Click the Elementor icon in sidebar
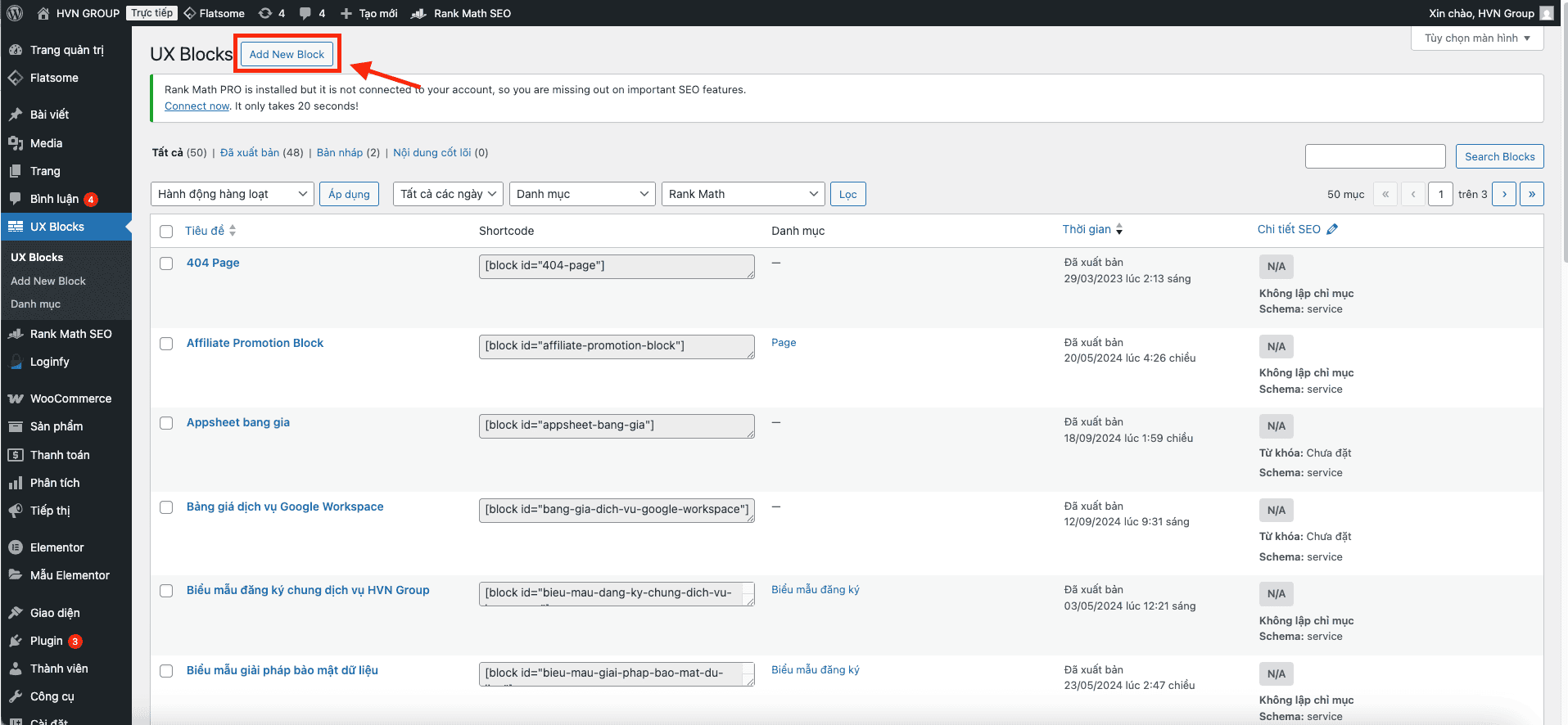1568x725 pixels. pos(16,547)
